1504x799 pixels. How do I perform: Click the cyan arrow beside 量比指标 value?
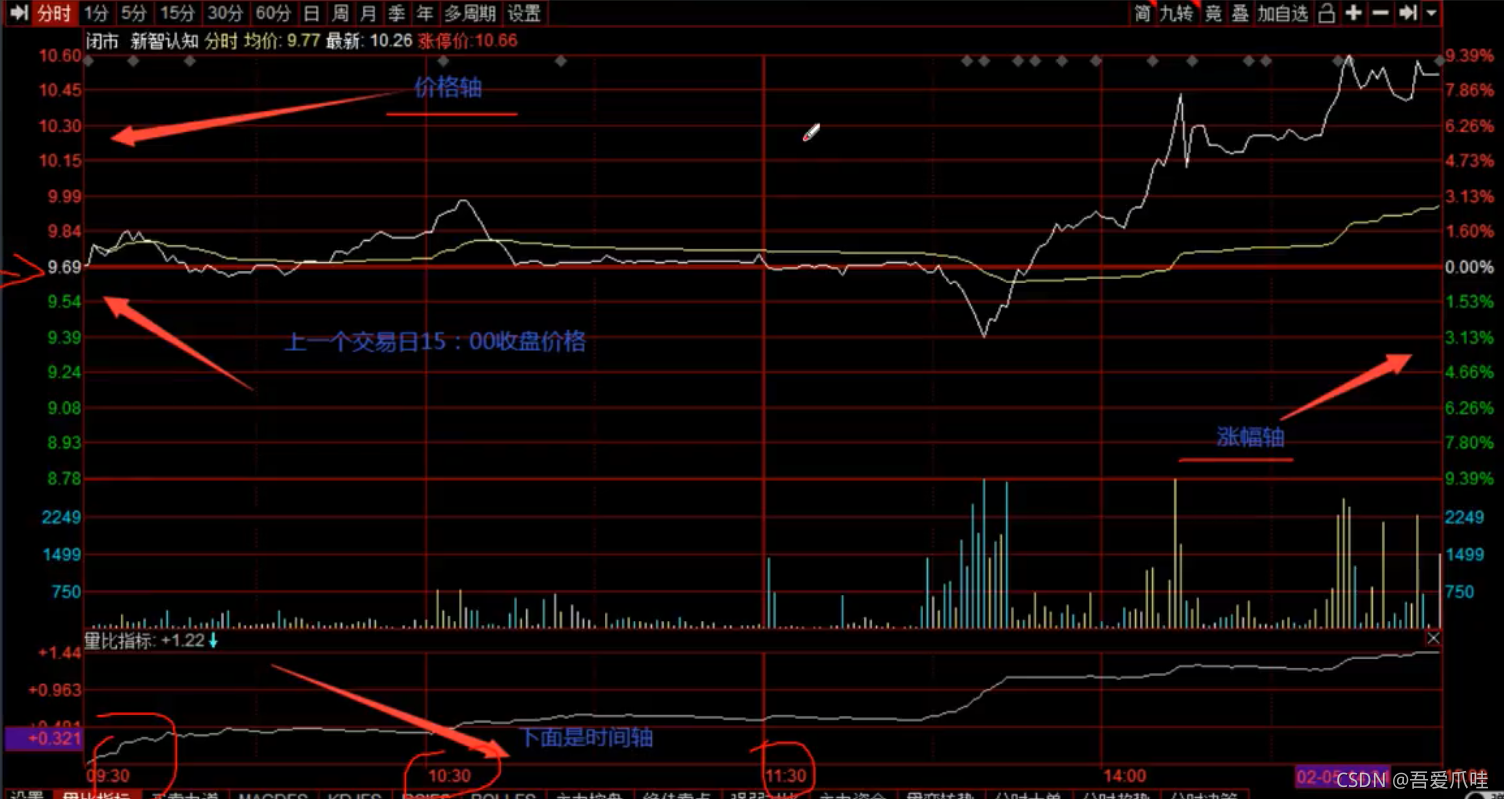pyautogui.click(x=213, y=641)
